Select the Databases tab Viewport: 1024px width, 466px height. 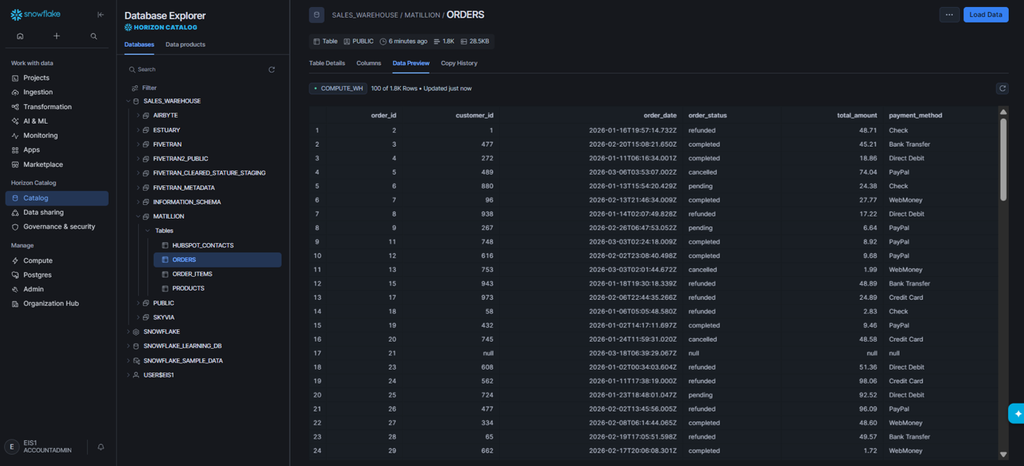(x=139, y=44)
